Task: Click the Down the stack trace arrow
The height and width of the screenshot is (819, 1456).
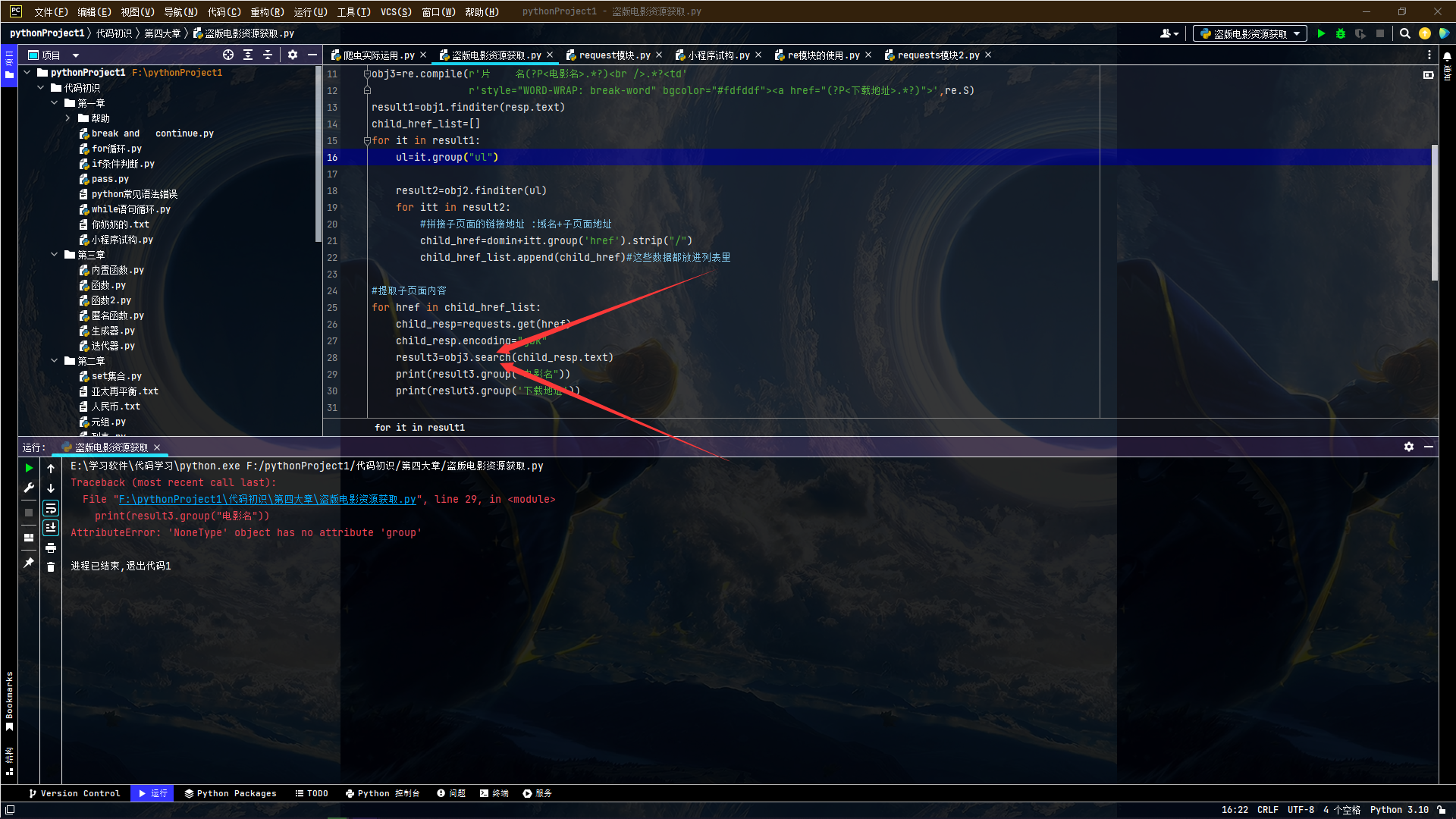Action: 51,488
